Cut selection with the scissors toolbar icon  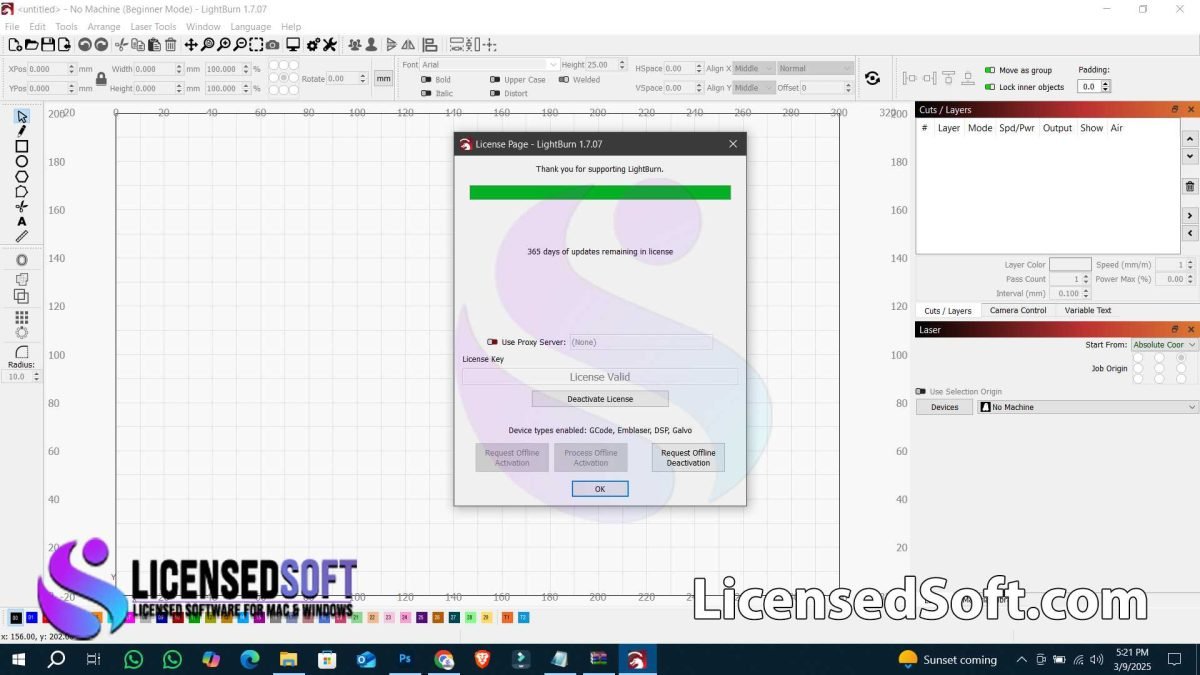(x=122, y=45)
